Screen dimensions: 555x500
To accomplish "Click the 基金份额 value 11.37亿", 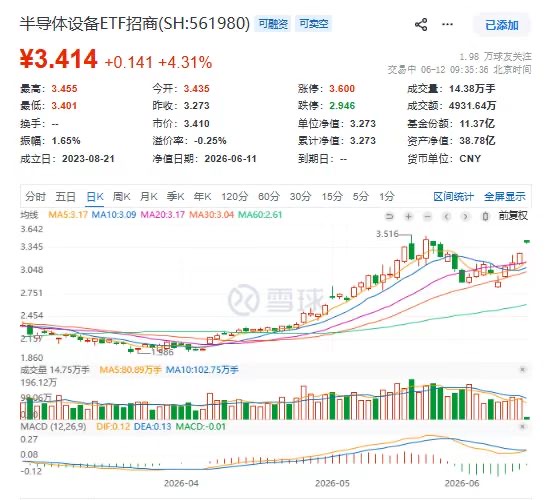I will (x=477, y=123).
